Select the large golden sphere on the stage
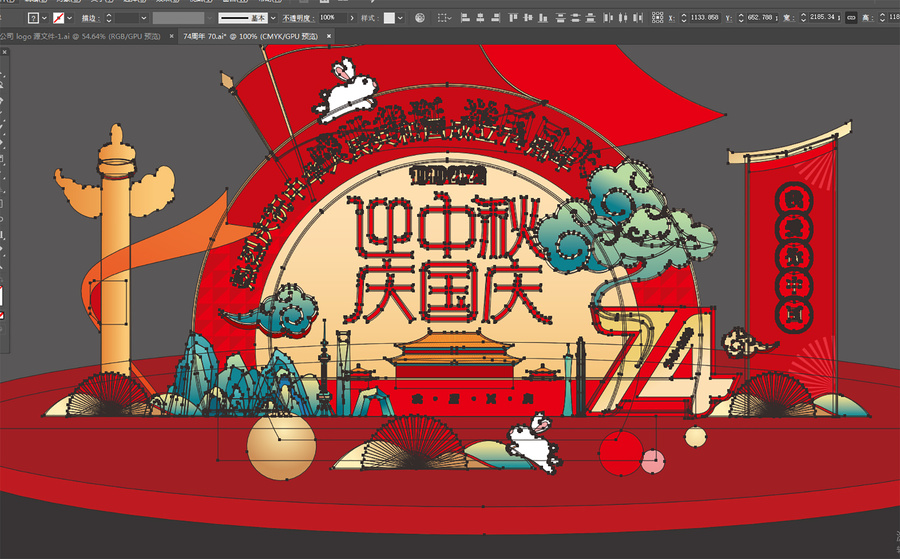Viewport: 900px width, 559px height. coord(281,447)
